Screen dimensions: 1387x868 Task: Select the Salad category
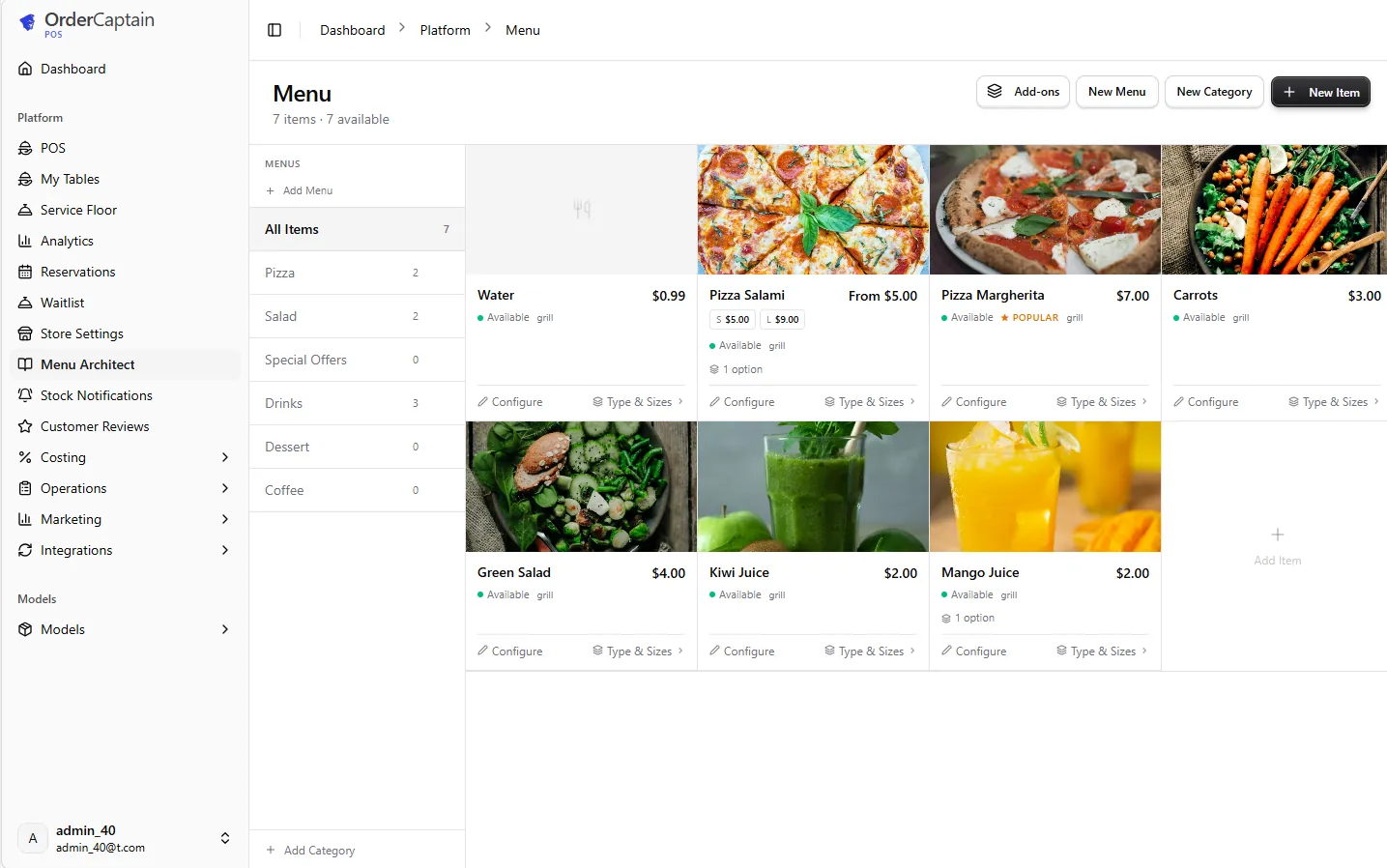(357, 316)
